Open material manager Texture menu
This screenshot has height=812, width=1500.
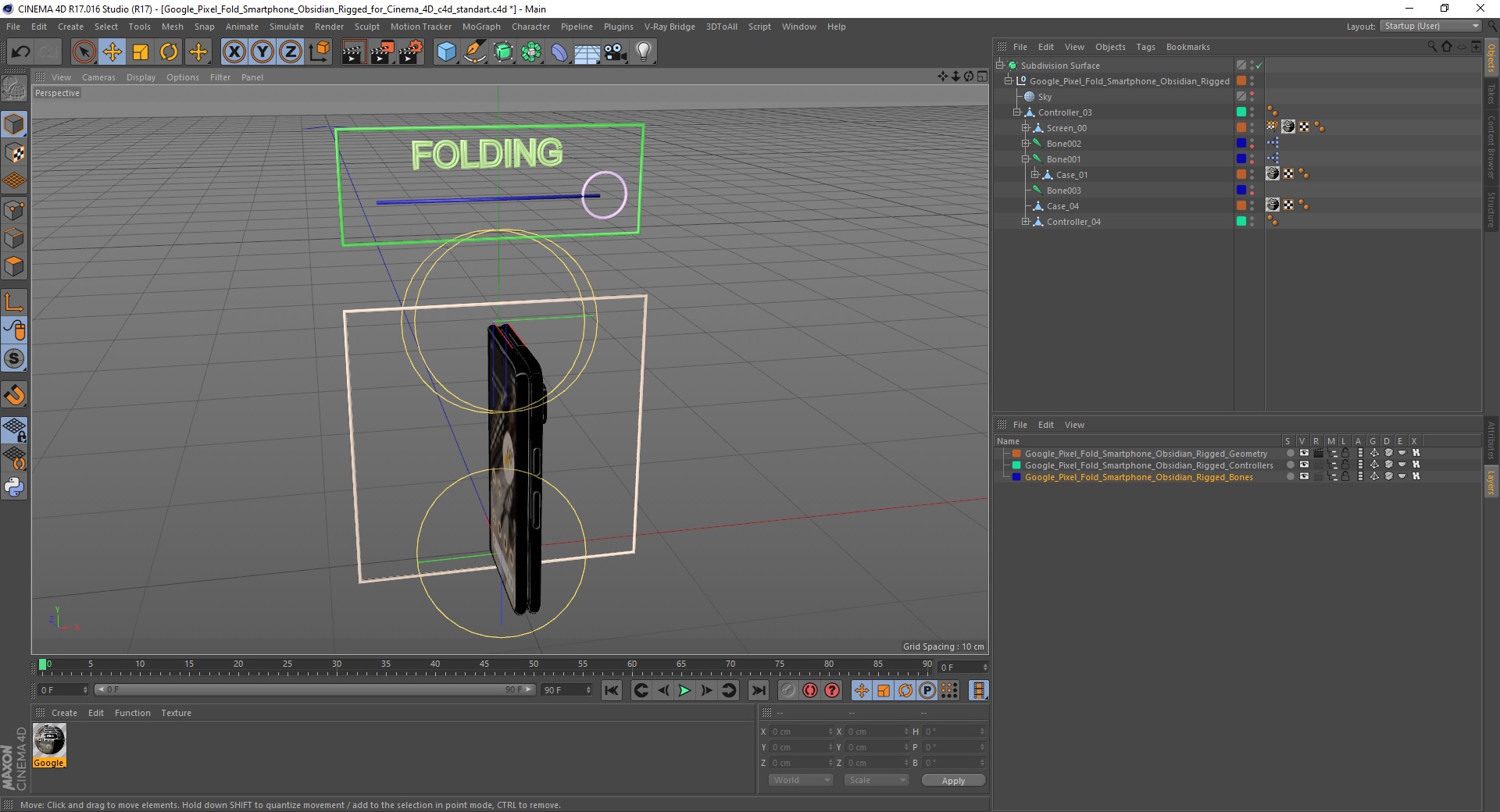point(176,713)
